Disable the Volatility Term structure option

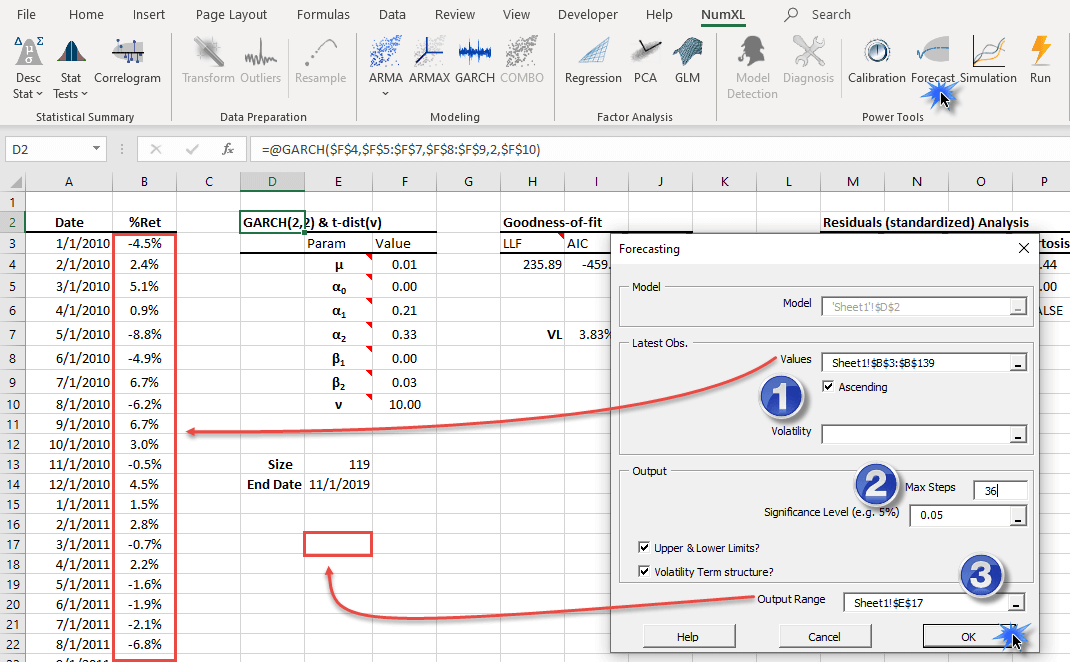pyautogui.click(x=645, y=572)
